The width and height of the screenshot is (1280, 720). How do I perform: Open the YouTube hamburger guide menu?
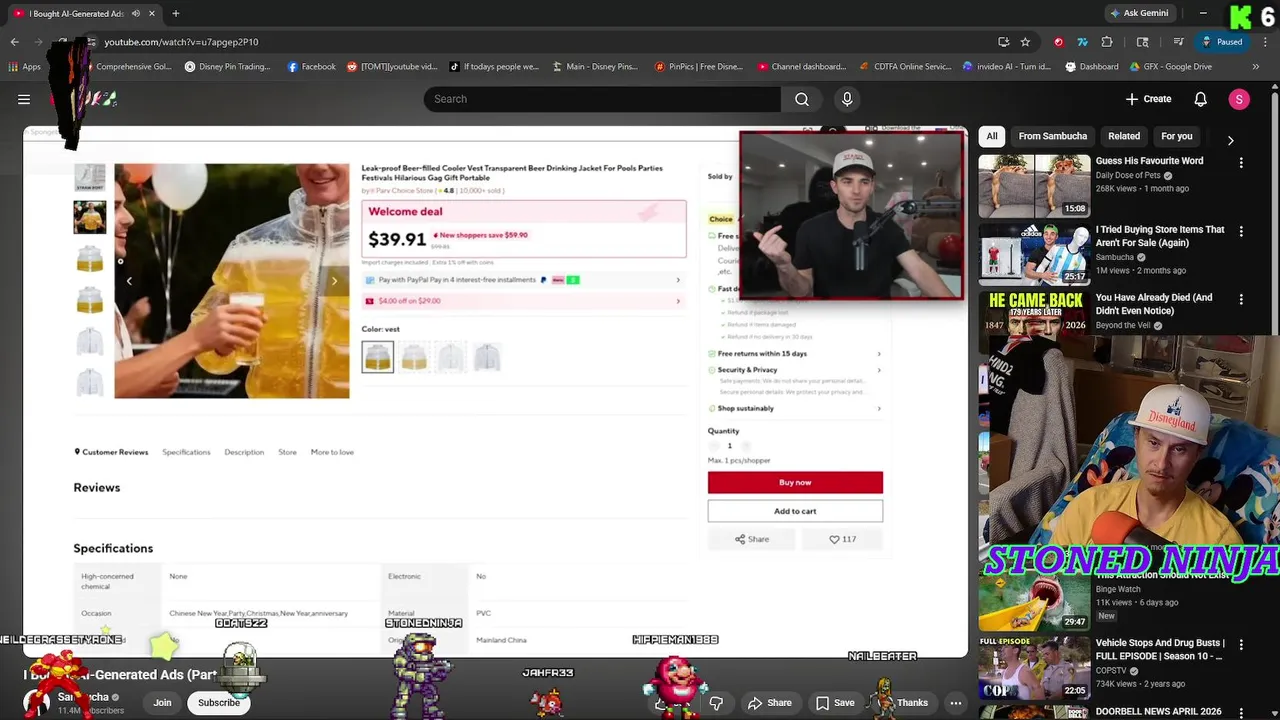pyautogui.click(x=24, y=99)
